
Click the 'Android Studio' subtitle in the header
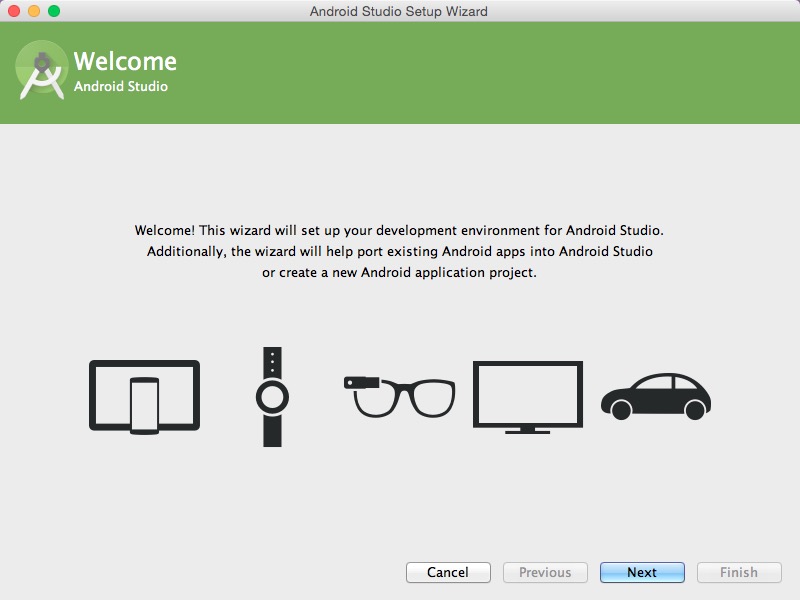point(121,86)
